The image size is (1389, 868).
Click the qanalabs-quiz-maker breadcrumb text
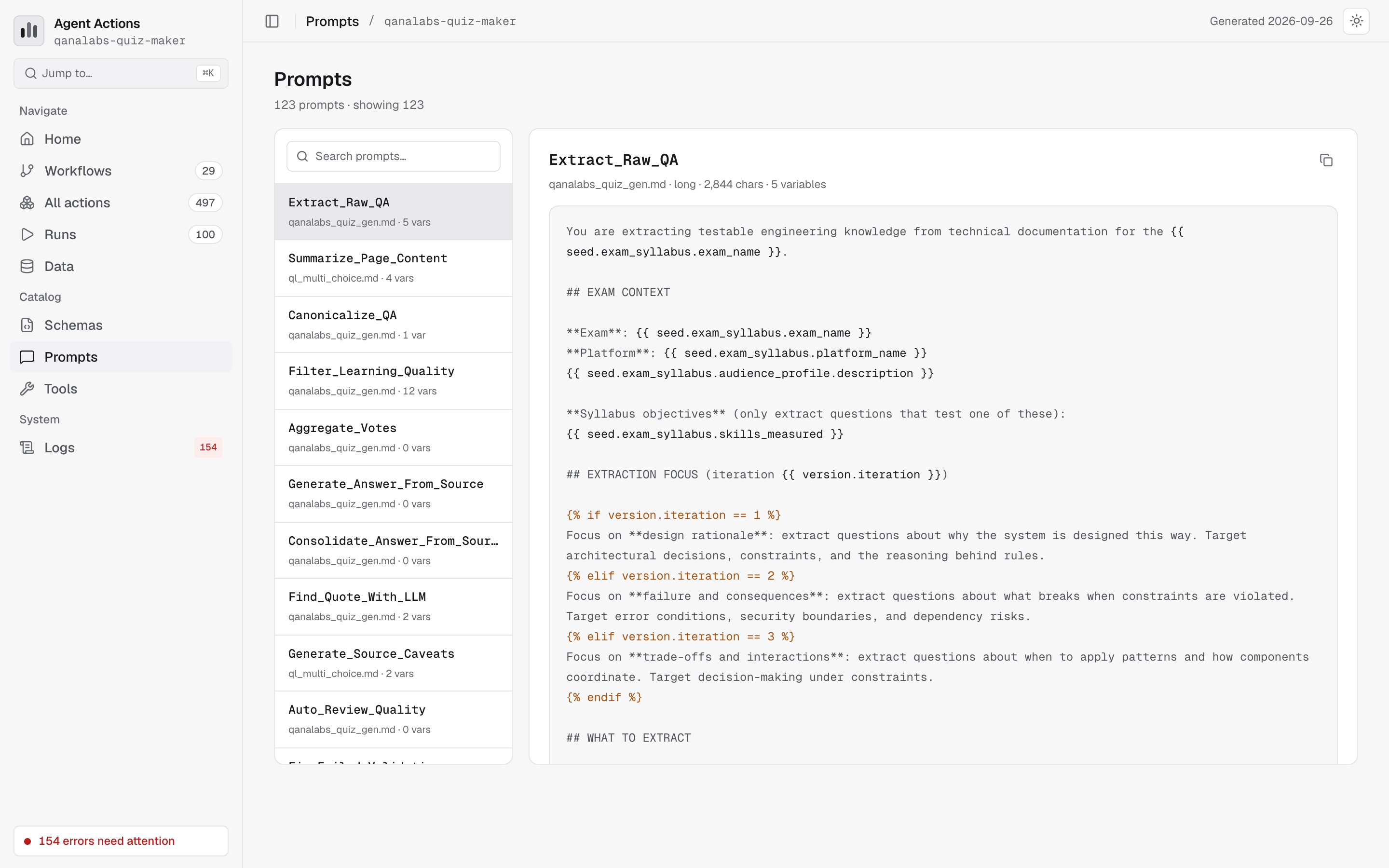click(x=450, y=21)
